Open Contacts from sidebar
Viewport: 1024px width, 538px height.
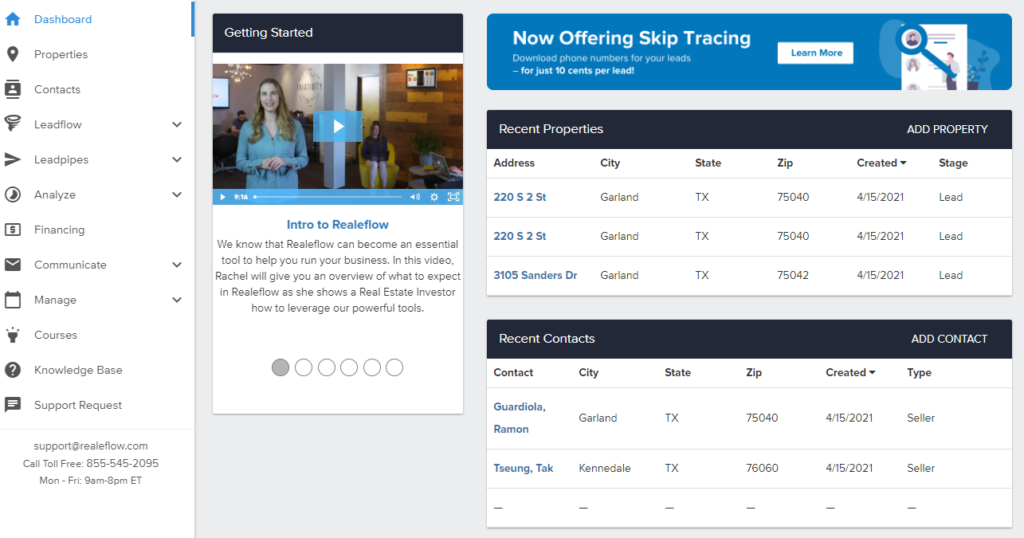pos(57,89)
